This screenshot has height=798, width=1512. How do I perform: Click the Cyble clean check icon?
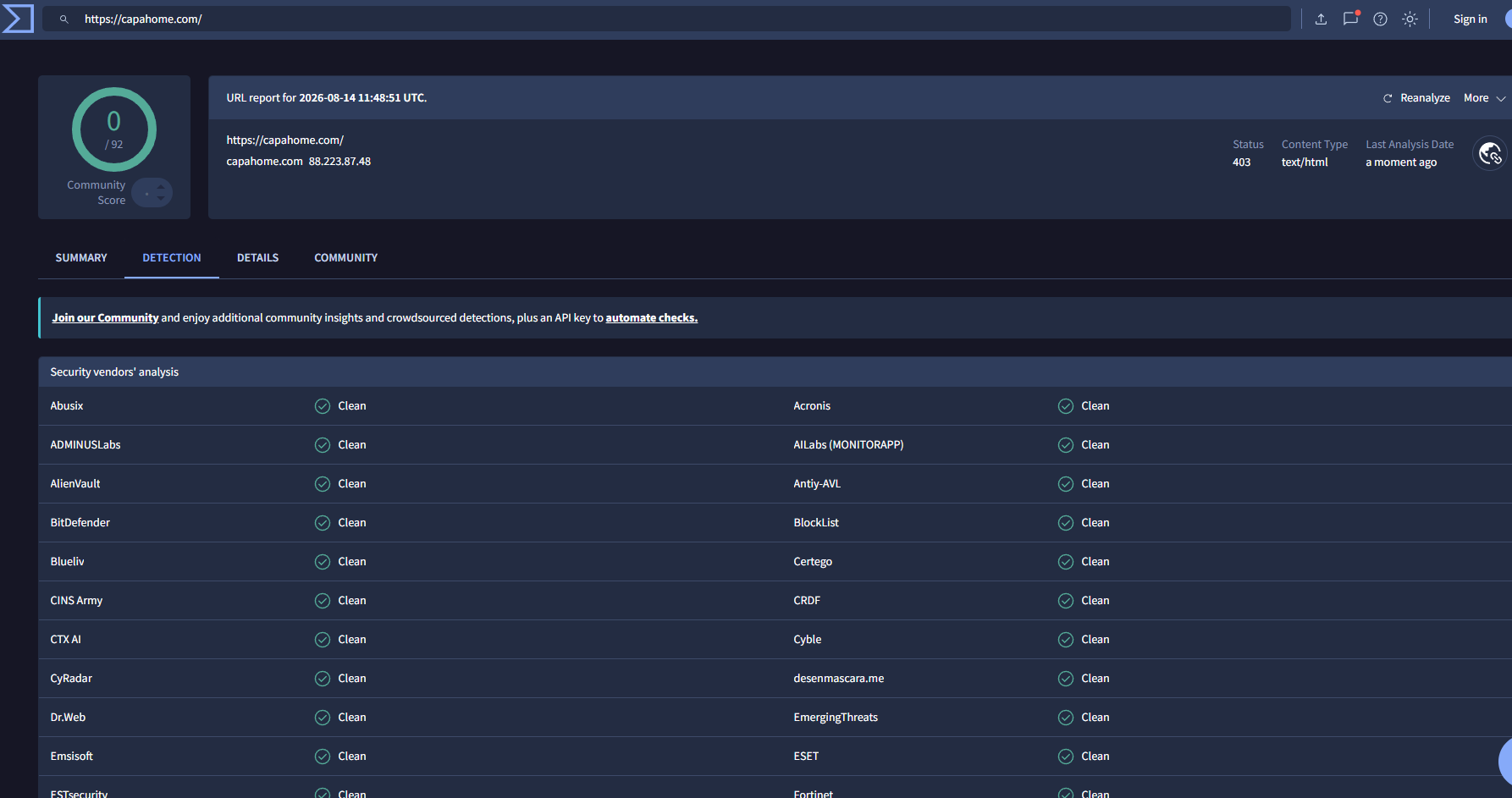pos(1066,640)
